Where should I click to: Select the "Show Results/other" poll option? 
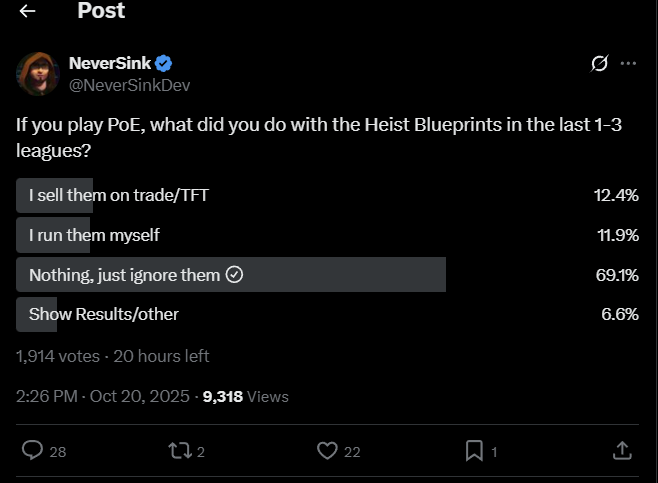[x=104, y=314]
